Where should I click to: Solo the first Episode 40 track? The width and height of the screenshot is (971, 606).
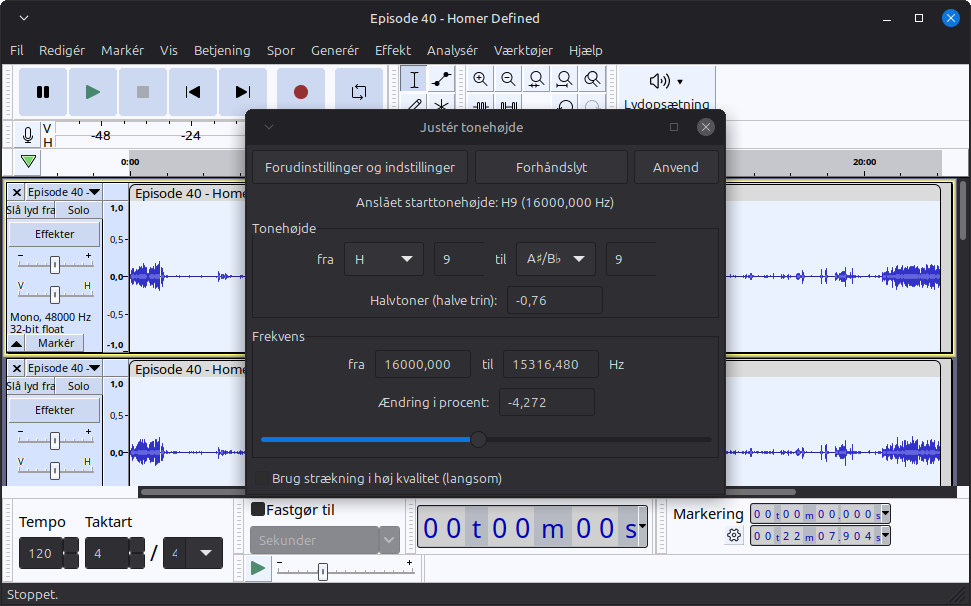(x=78, y=210)
